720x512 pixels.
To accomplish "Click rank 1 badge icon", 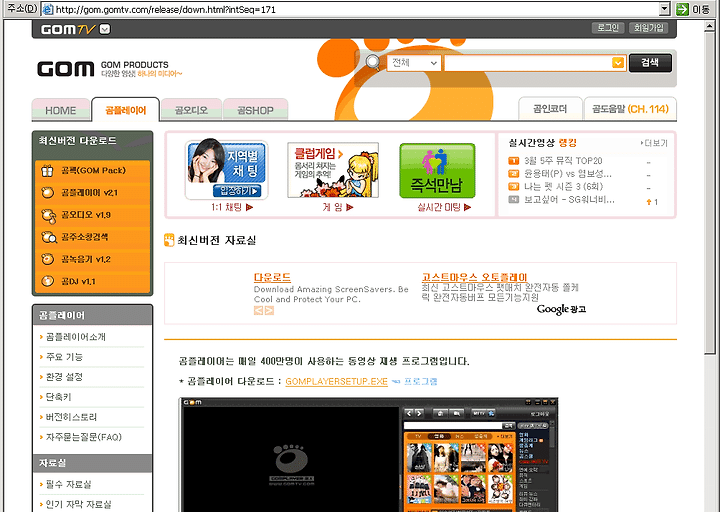I will tap(513, 161).
